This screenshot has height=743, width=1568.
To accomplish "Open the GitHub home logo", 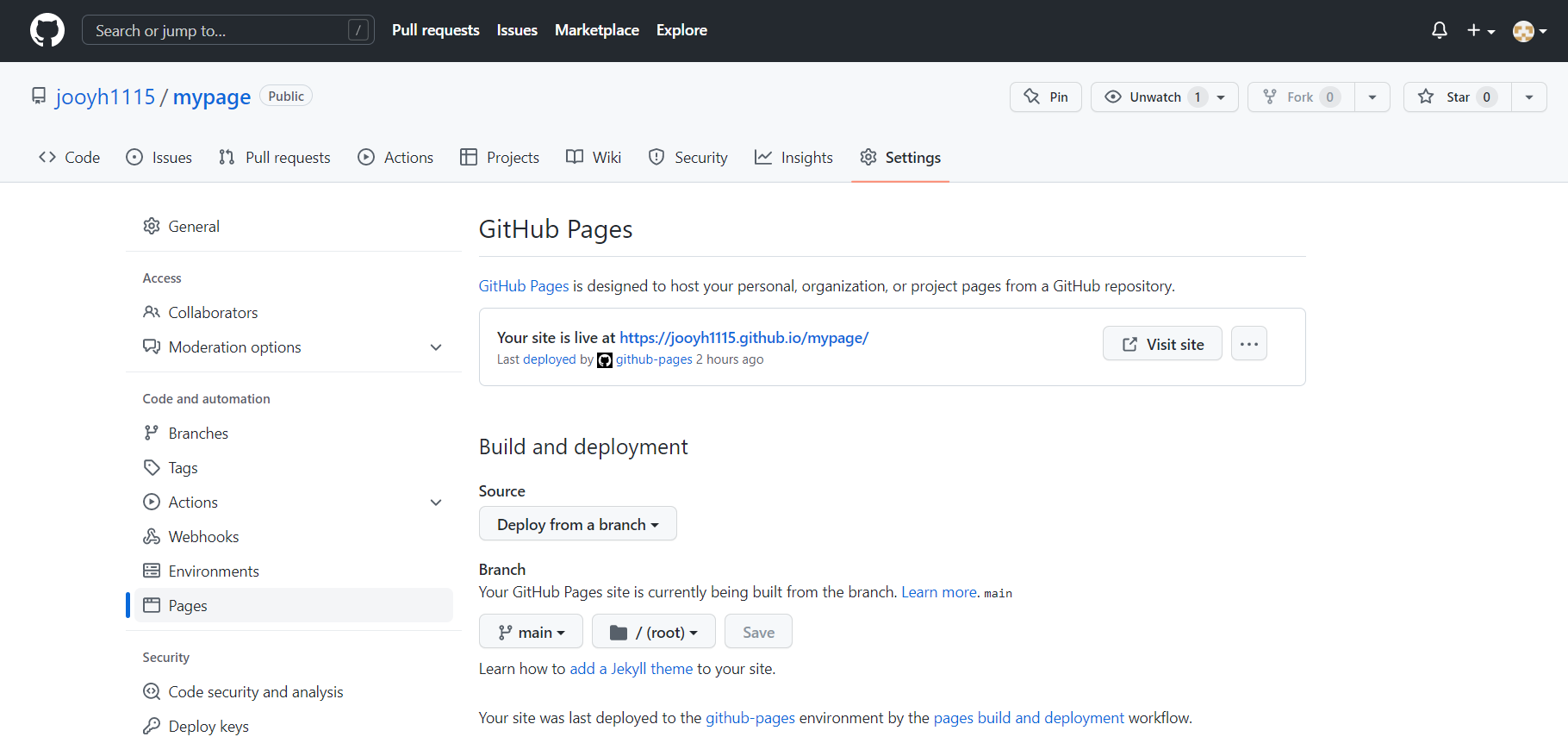I will (47, 30).
